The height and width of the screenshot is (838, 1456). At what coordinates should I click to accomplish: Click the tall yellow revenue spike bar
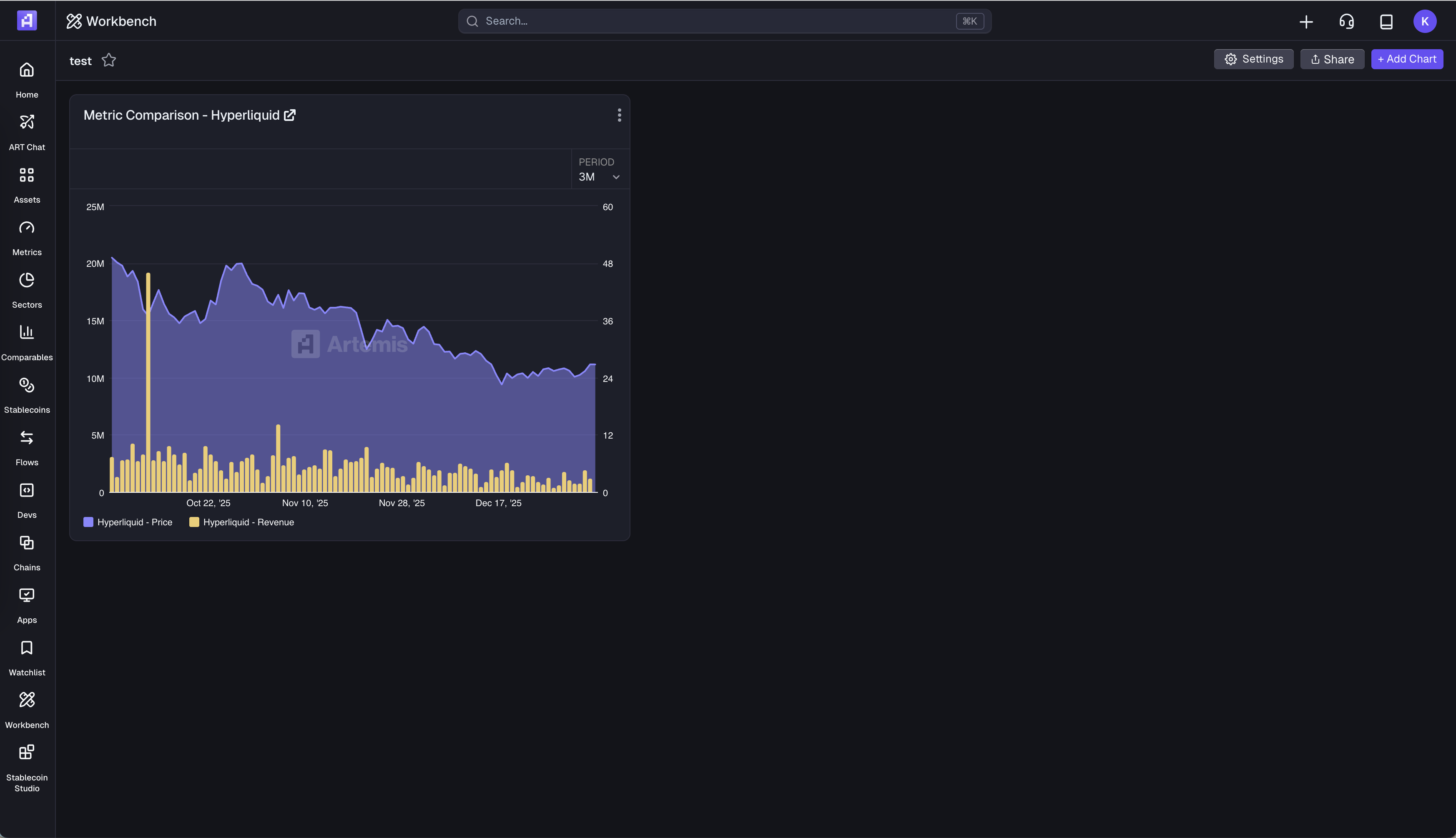click(148, 380)
